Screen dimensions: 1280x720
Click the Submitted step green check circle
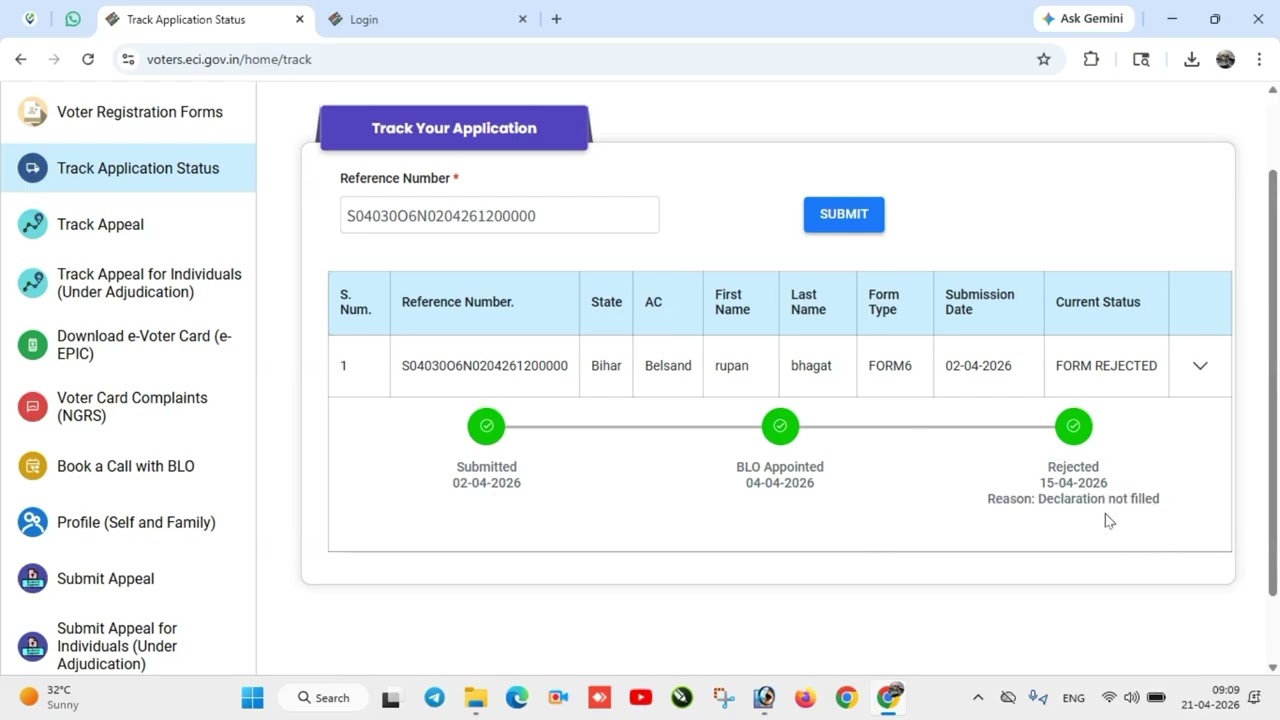(x=486, y=426)
